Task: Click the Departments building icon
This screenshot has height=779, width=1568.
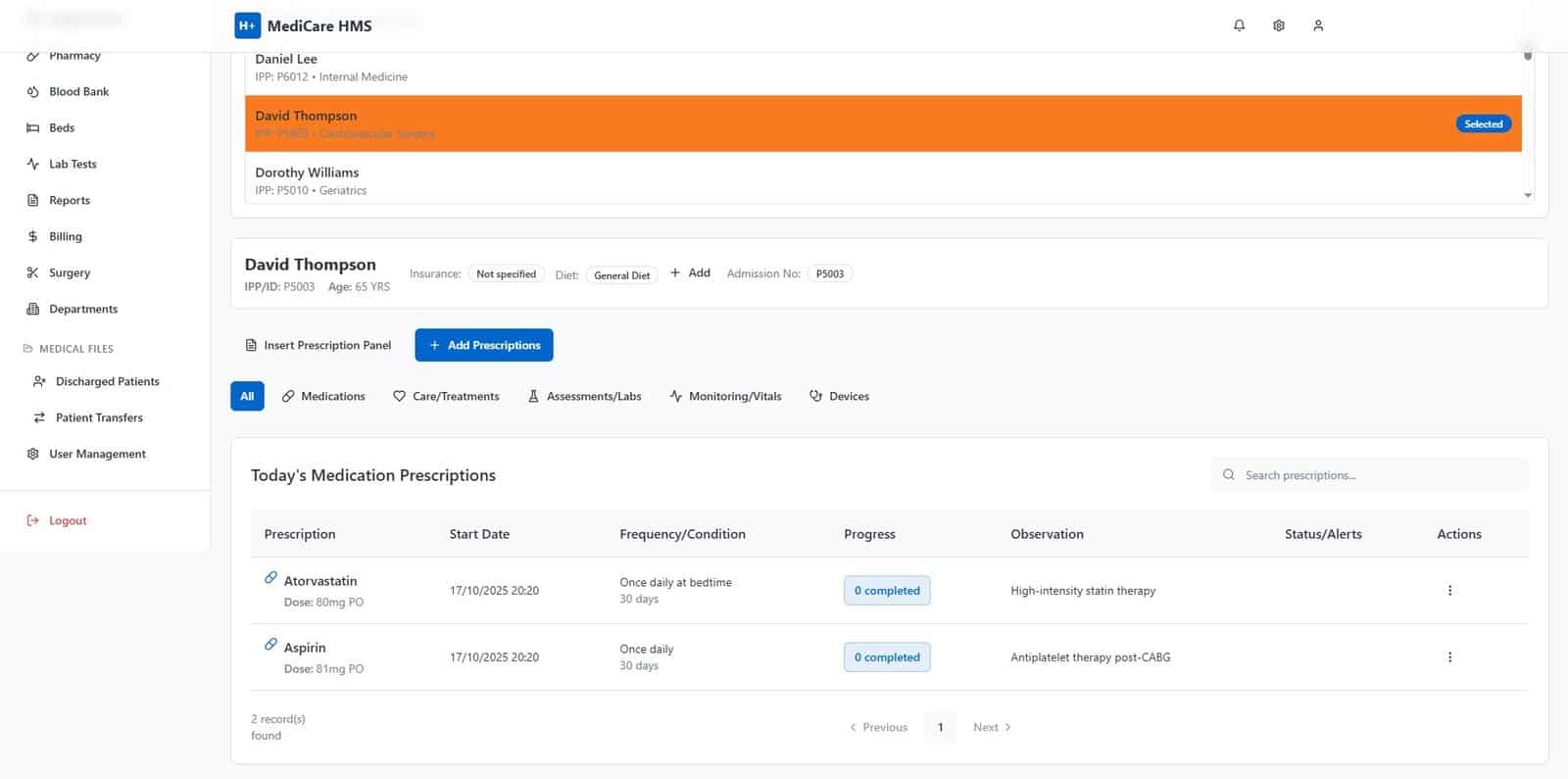Action: tap(32, 310)
